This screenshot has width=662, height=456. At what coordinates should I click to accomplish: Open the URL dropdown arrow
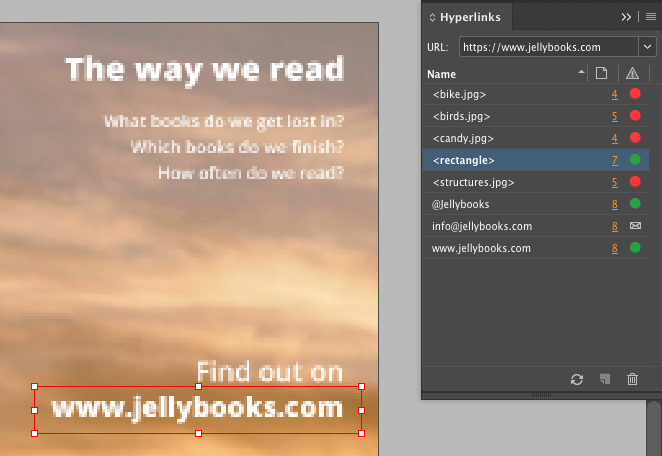645,47
